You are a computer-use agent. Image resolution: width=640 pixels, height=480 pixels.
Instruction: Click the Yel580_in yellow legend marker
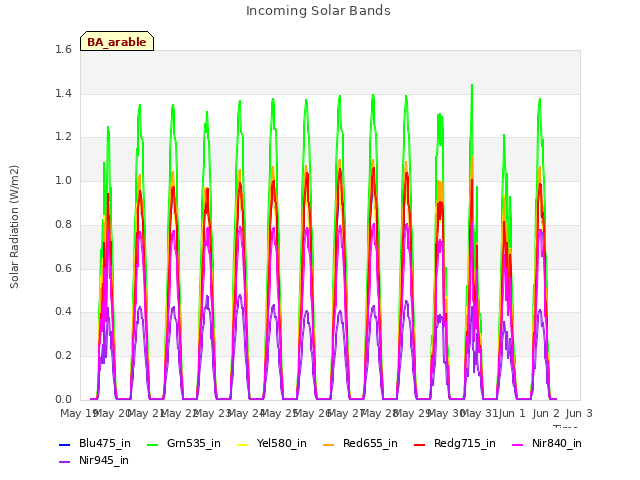click(x=242, y=444)
